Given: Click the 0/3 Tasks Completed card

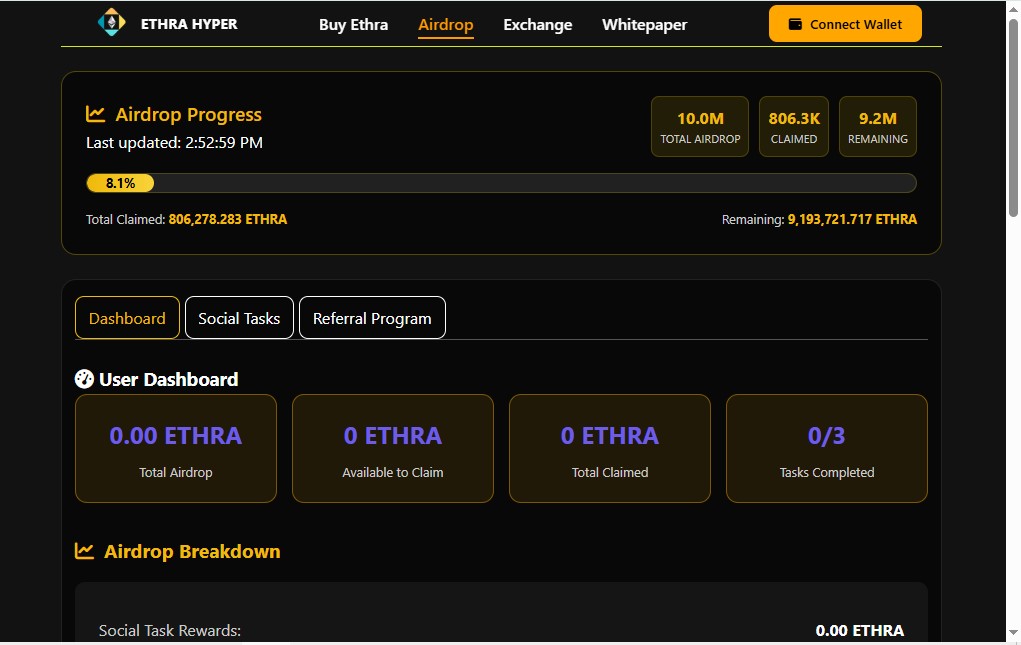Looking at the screenshot, I should [826, 448].
